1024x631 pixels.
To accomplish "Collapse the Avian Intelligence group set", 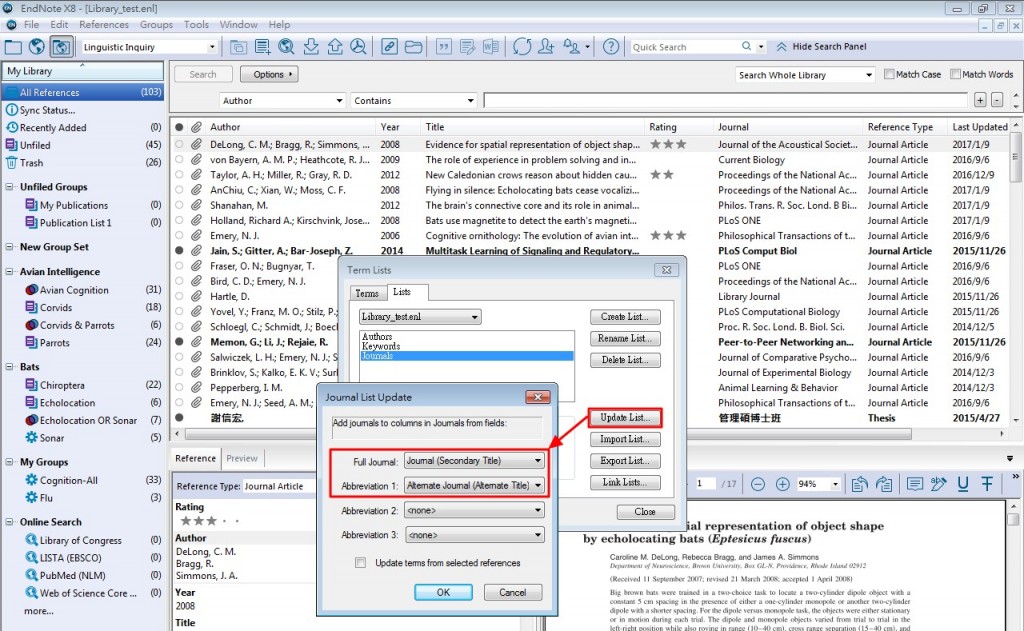I will click(x=10, y=272).
